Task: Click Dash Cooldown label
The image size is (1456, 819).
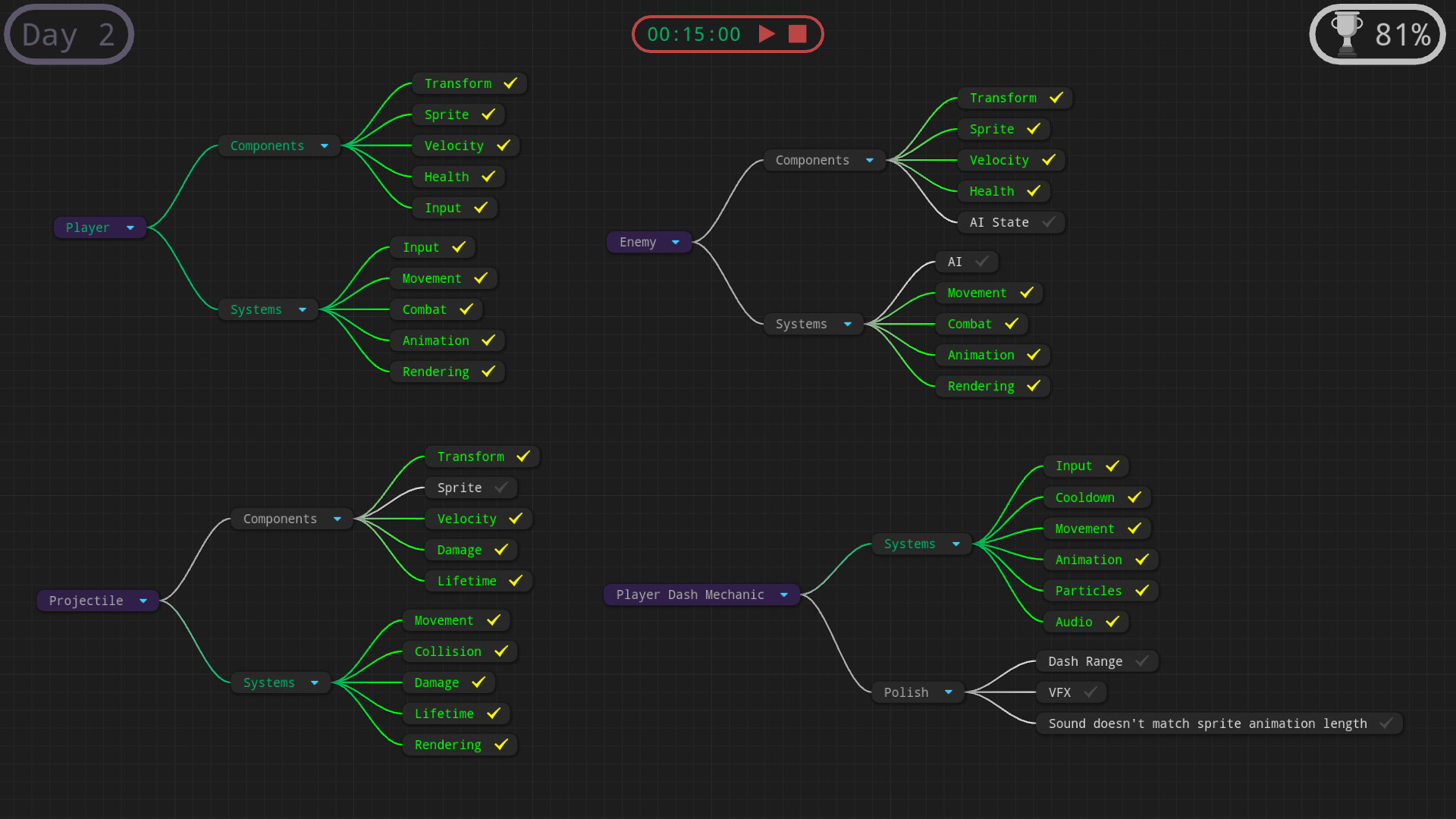Action: point(1084,497)
